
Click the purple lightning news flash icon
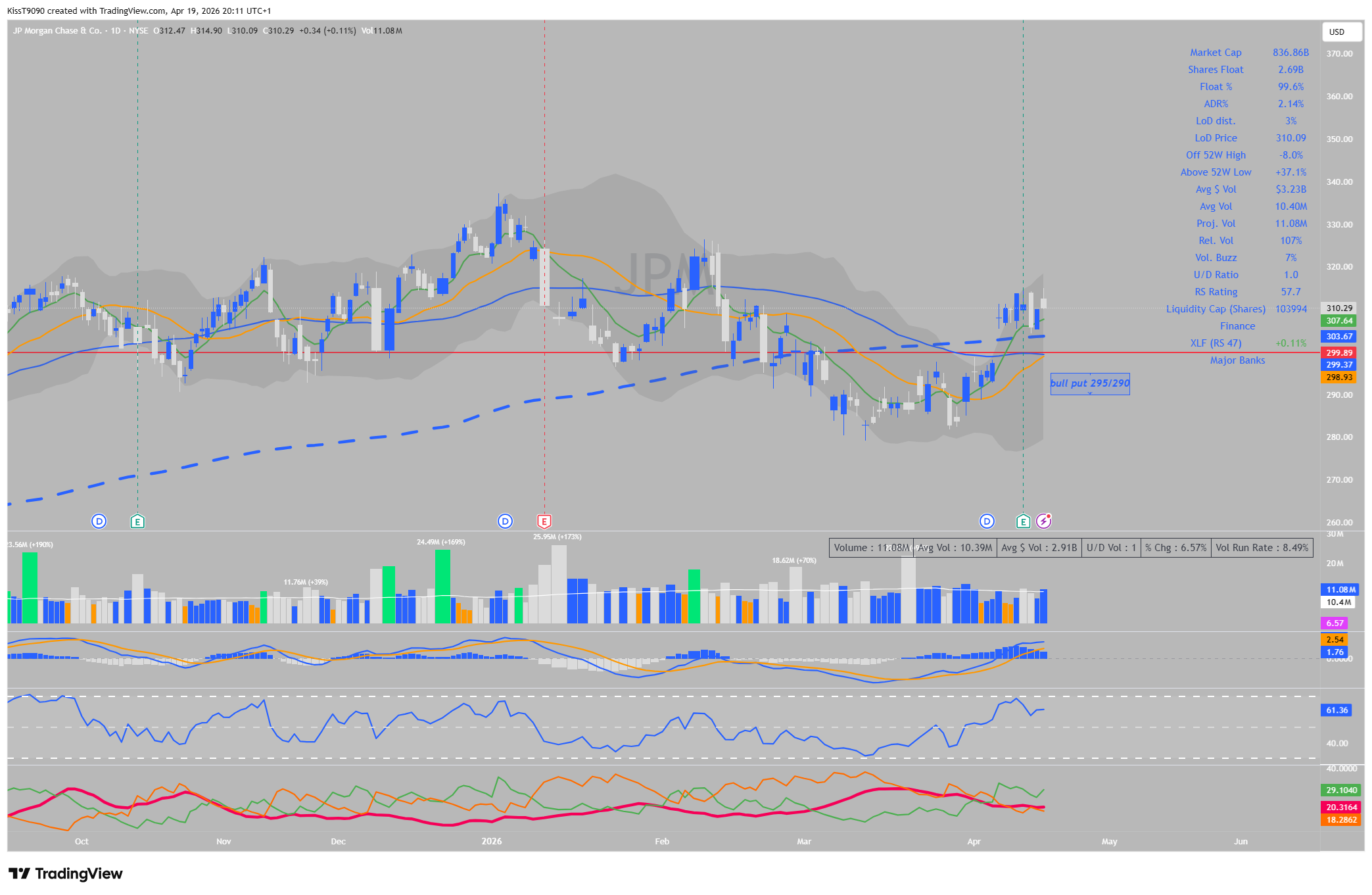point(1043,521)
